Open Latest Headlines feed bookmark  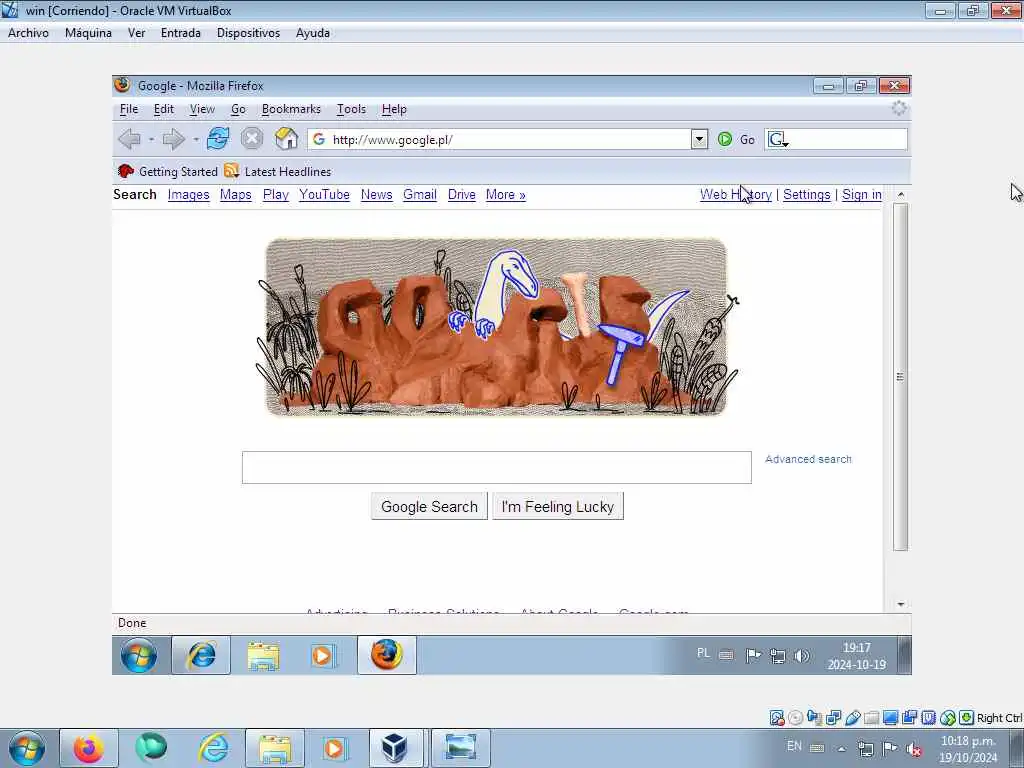tap(278, 172)
